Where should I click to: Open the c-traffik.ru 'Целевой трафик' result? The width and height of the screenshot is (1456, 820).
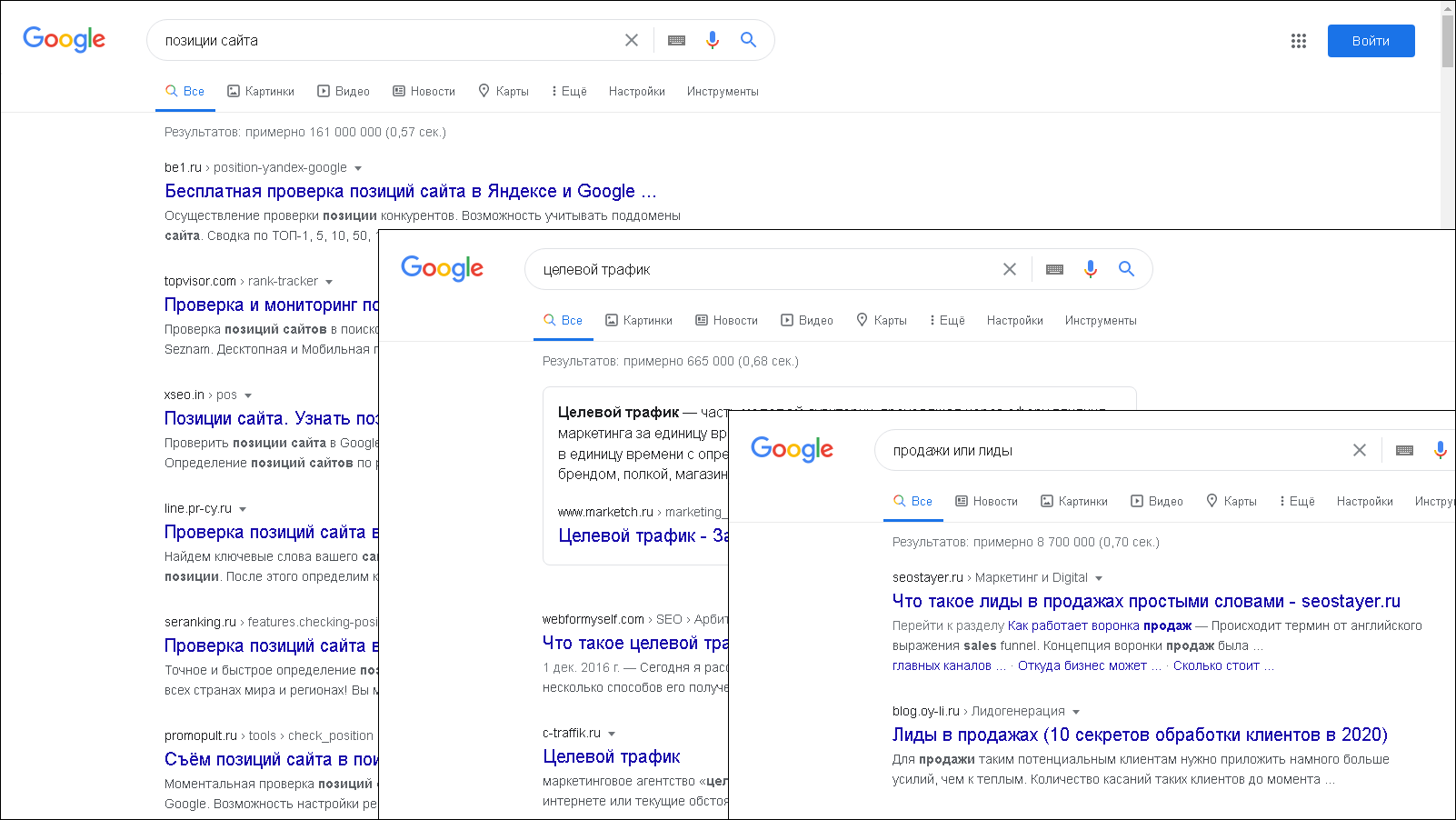point(612,756)
